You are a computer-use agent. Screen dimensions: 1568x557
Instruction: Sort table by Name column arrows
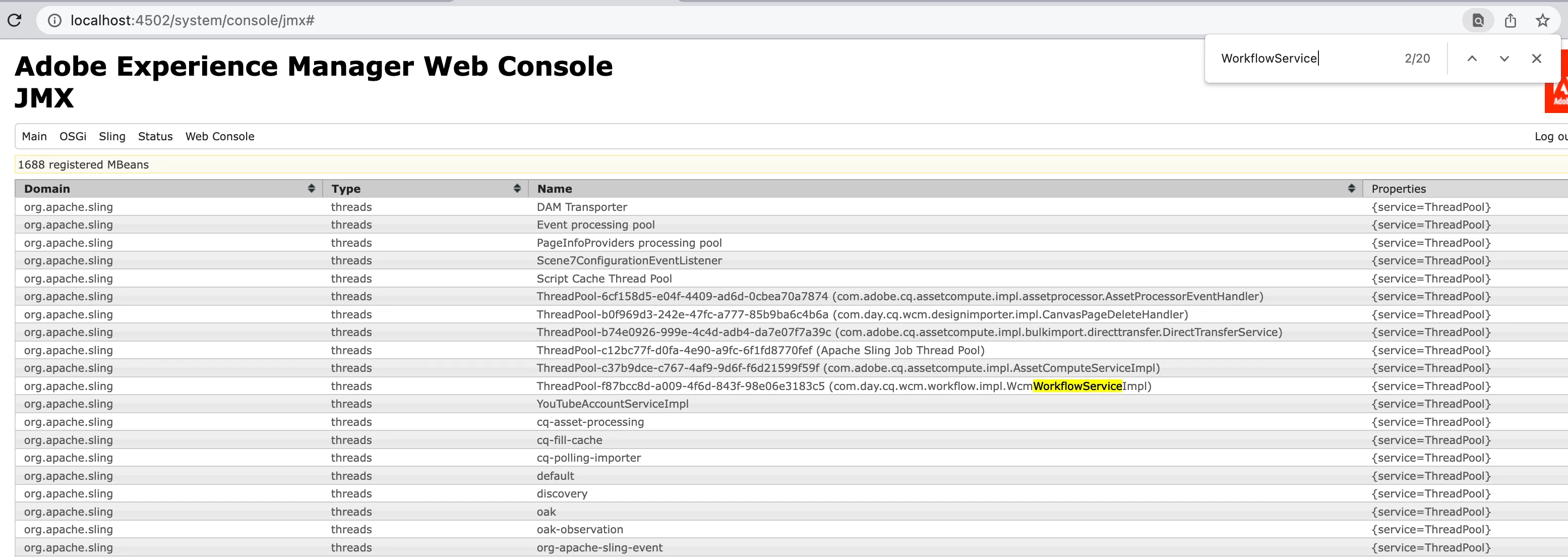coord(1351,188)
